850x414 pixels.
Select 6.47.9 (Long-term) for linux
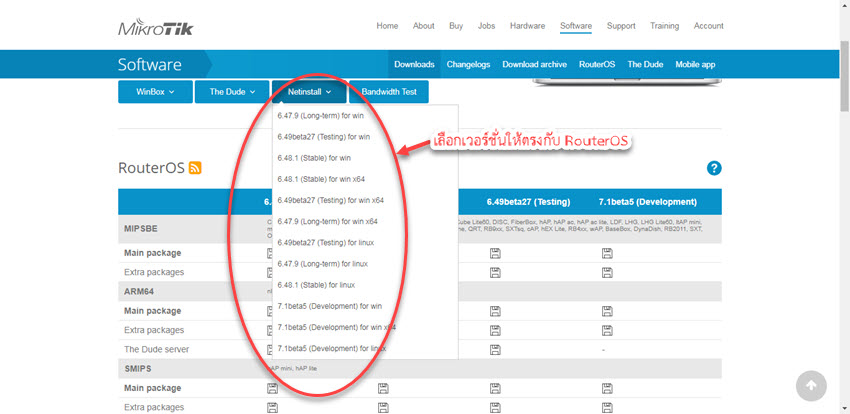click(322, 264)
